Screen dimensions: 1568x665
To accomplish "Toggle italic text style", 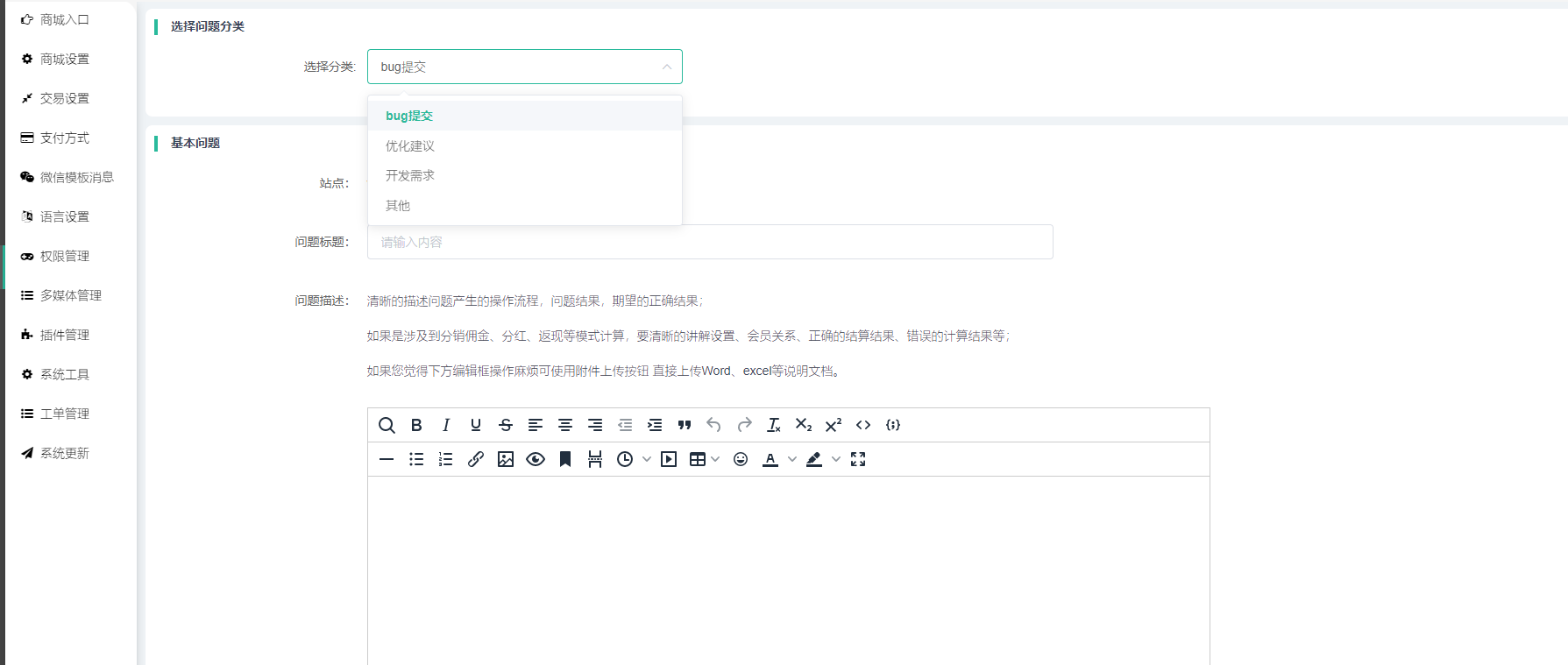I will tap(446, 425).
